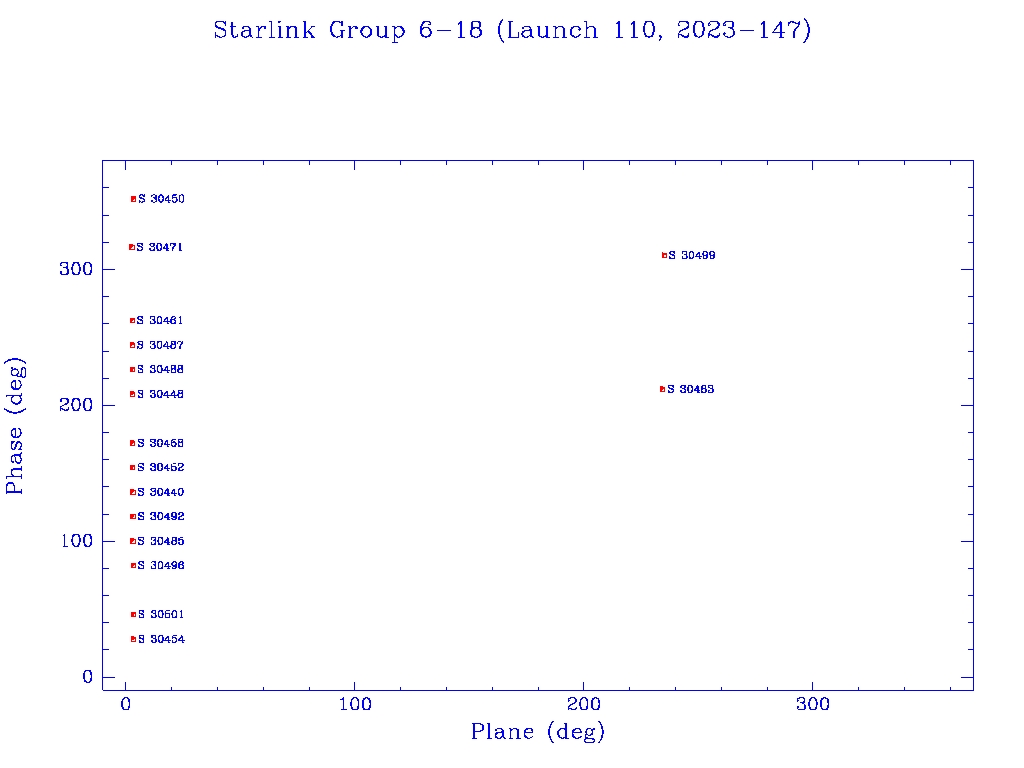Select the red point next to S 30454
1024x768 pixels.
pyautogui.click(x=133, y=639)
